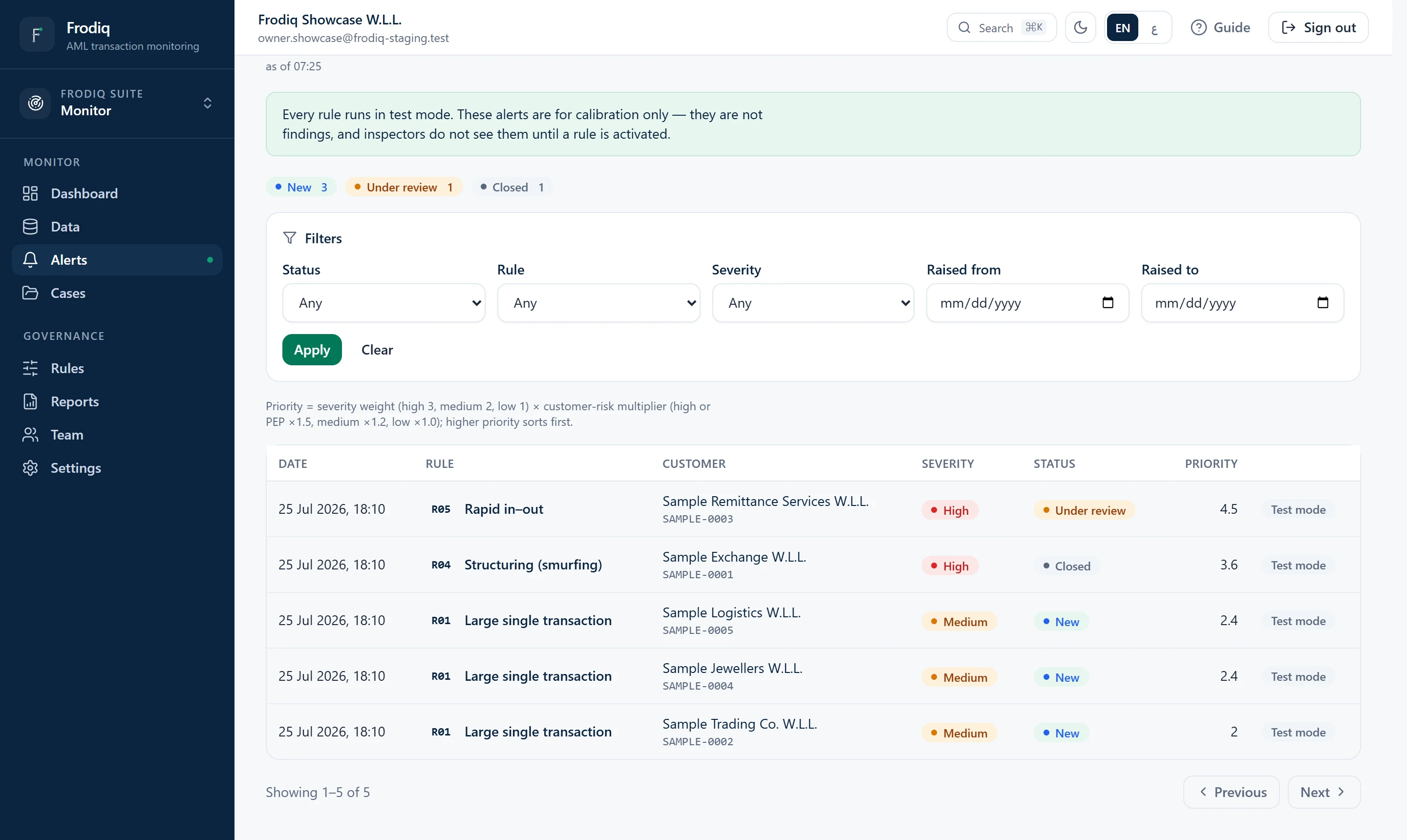1407x840 pixels.
Task: Click the sign out arrow icon
Action: coord(1288,28)
